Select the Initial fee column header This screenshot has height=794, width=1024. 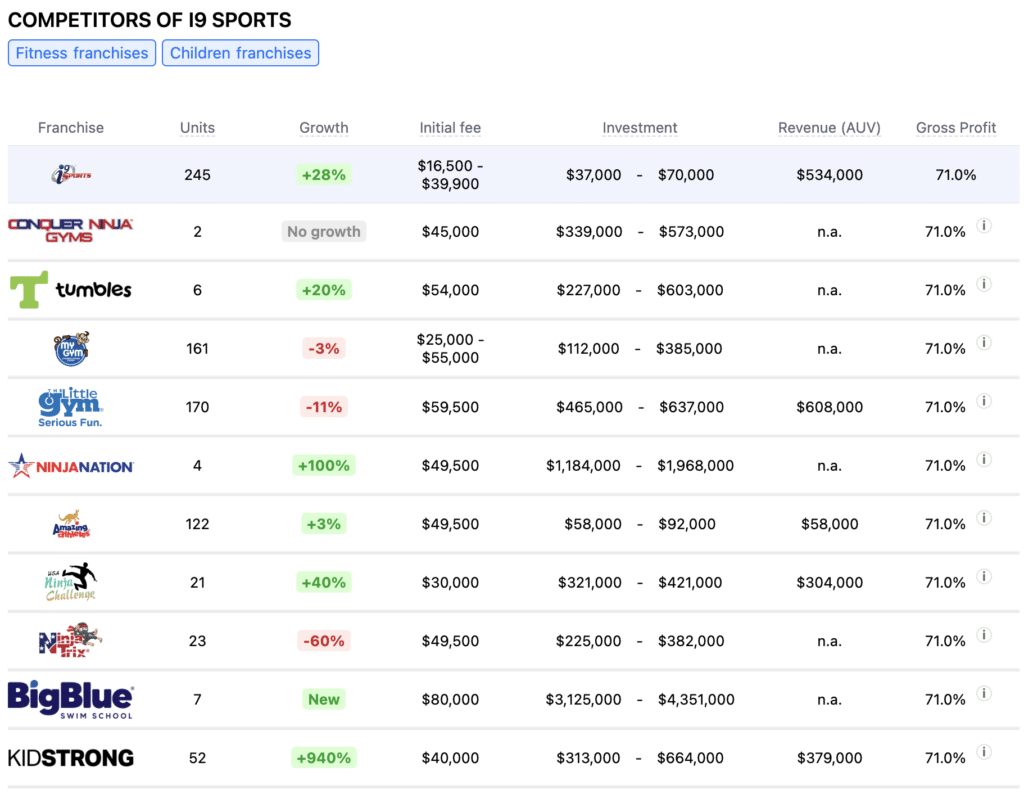pyautogui.click(x=450, y=127)
